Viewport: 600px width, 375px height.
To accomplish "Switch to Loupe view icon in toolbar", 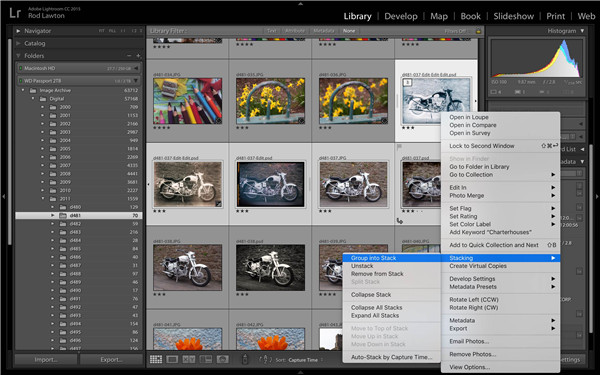I will point(172,359).
